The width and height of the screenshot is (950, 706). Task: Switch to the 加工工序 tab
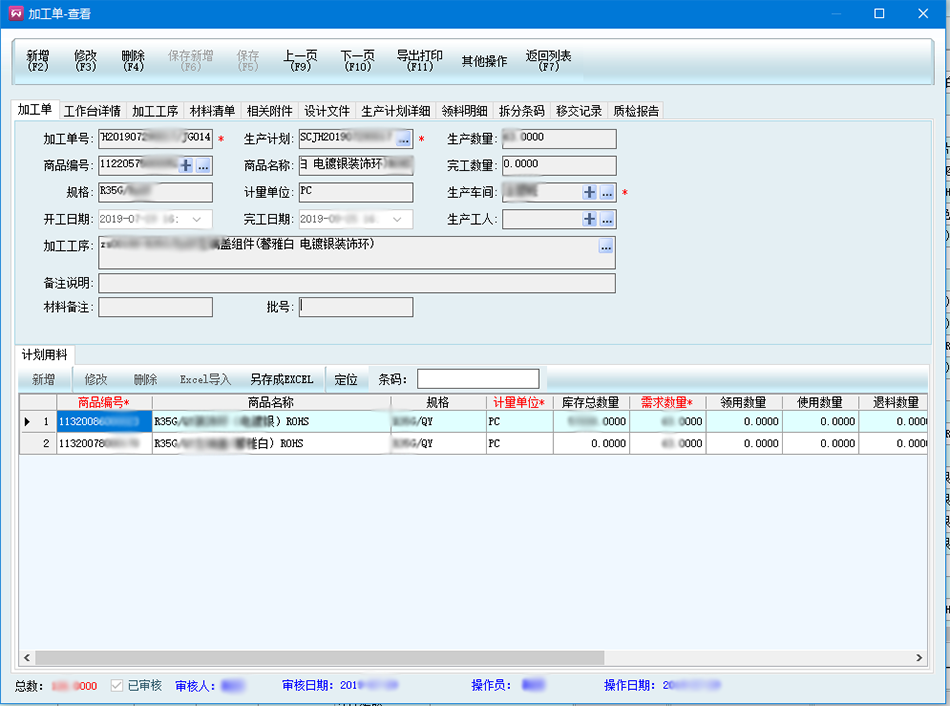coord(155,111)
